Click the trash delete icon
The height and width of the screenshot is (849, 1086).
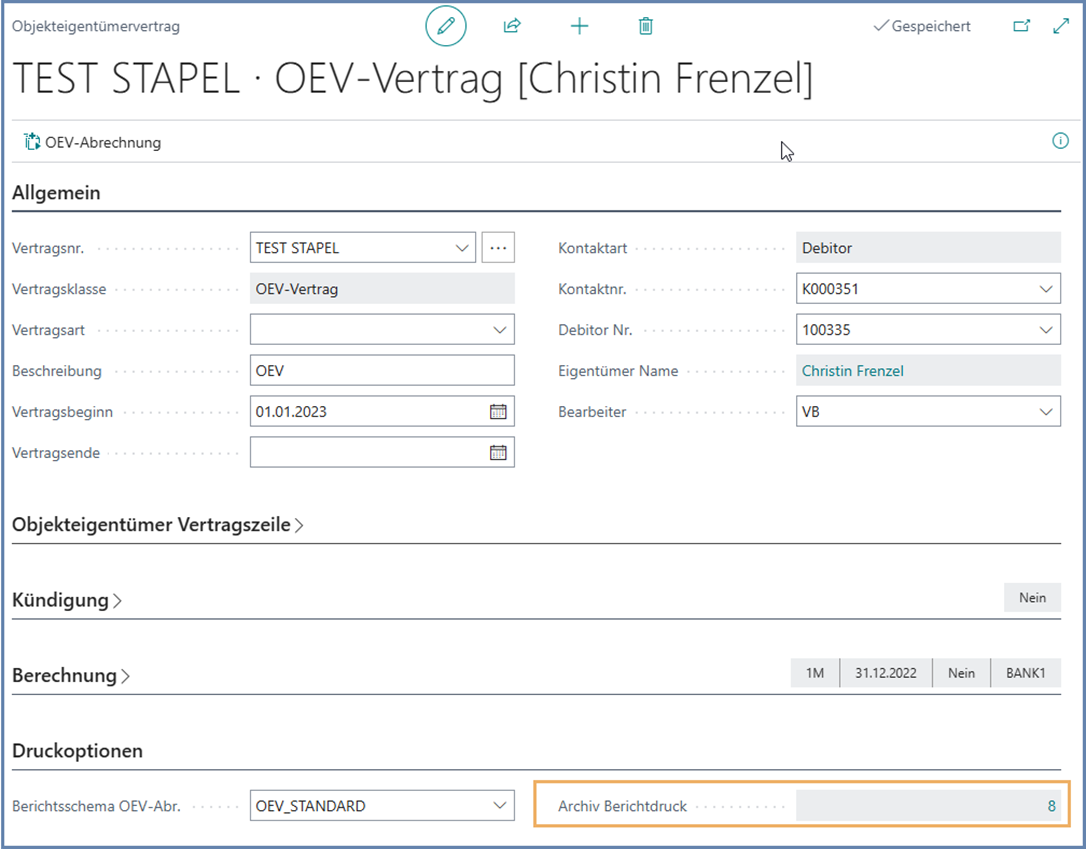coord(646,27)
